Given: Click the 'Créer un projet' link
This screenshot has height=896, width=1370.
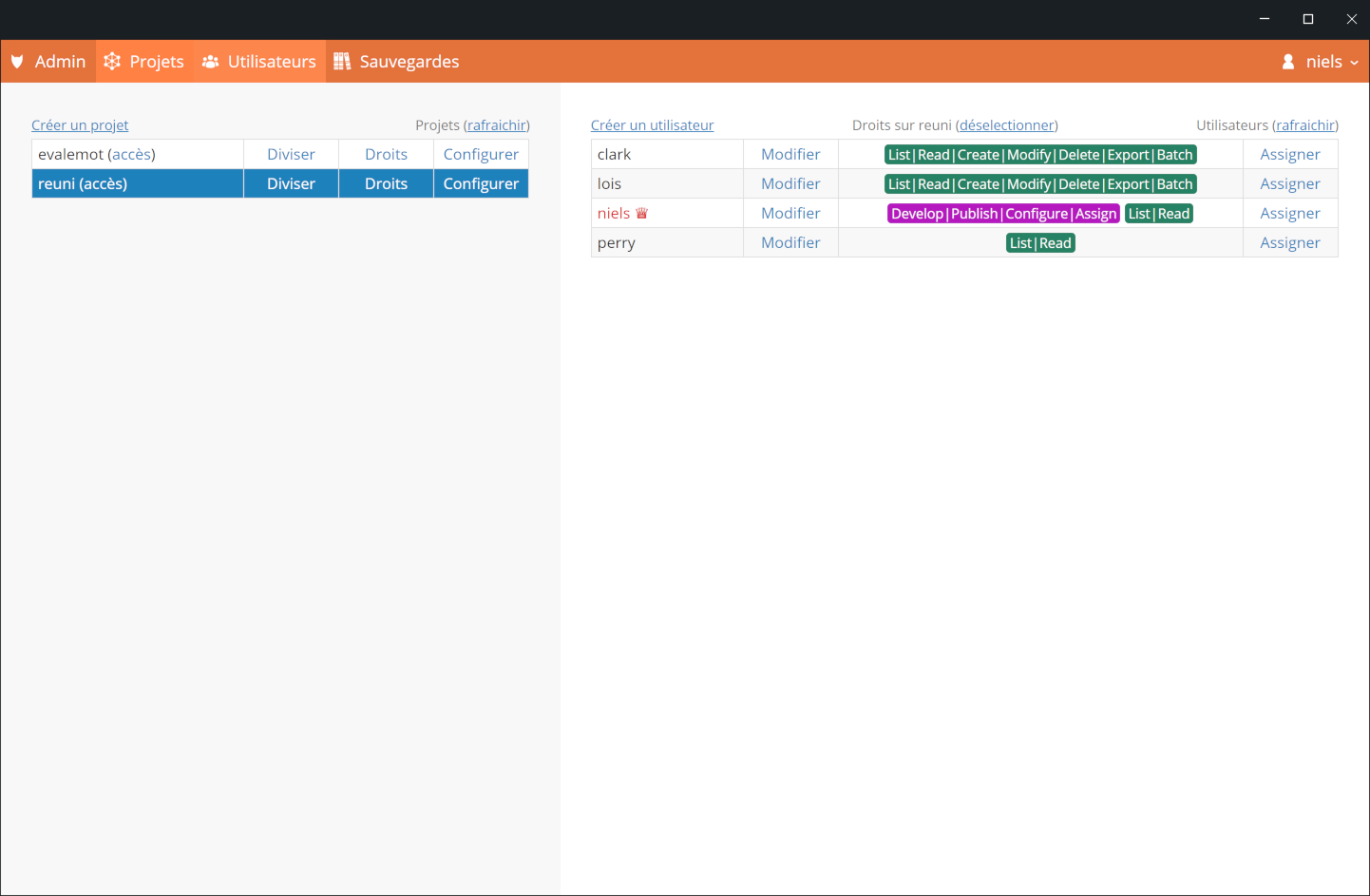Looking at the screenshot, I should tap(80, 125).
